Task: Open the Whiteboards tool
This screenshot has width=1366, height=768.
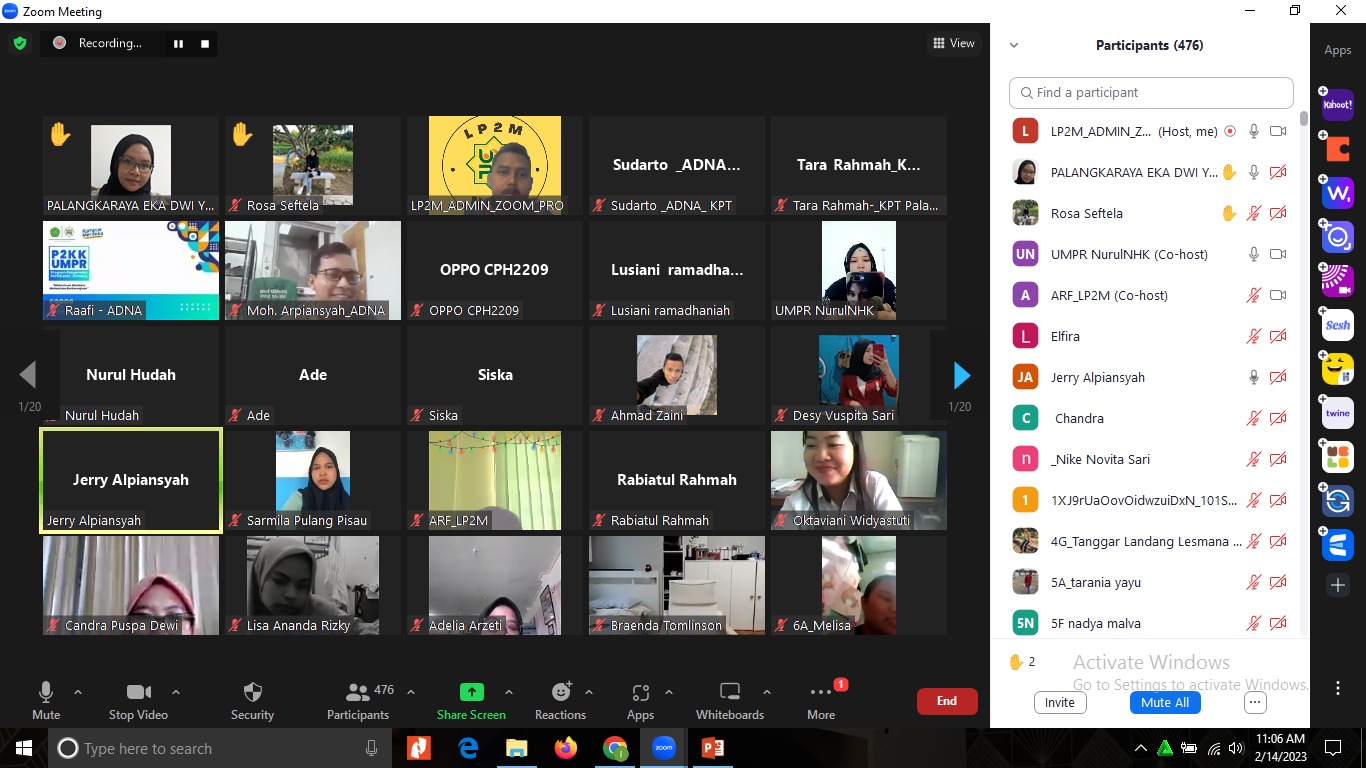Action: 729,699
